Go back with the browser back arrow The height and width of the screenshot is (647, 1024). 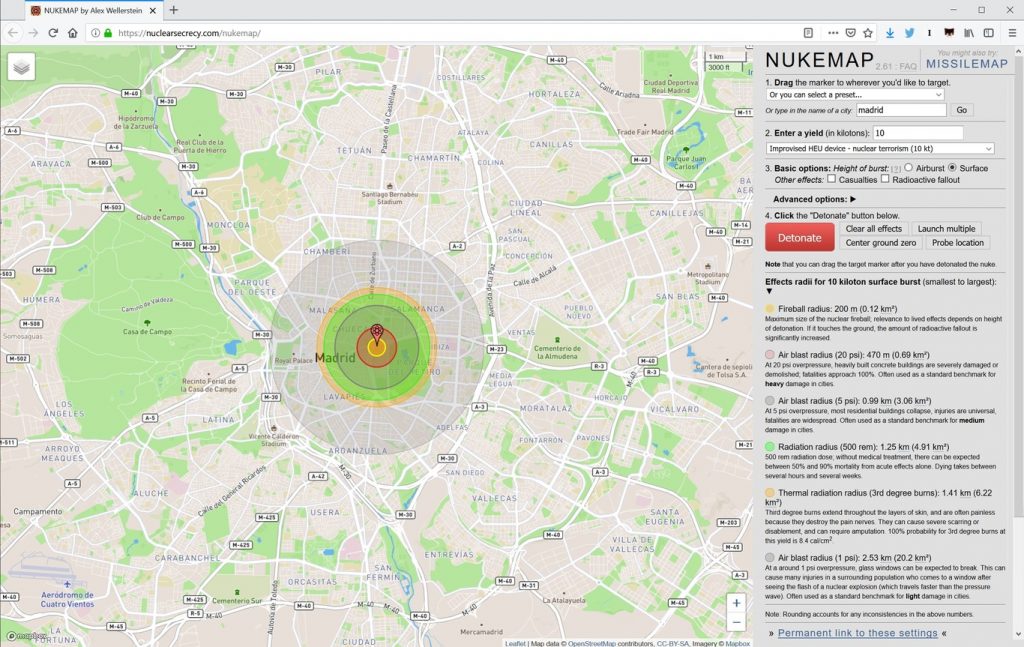(x=13, y=33)
